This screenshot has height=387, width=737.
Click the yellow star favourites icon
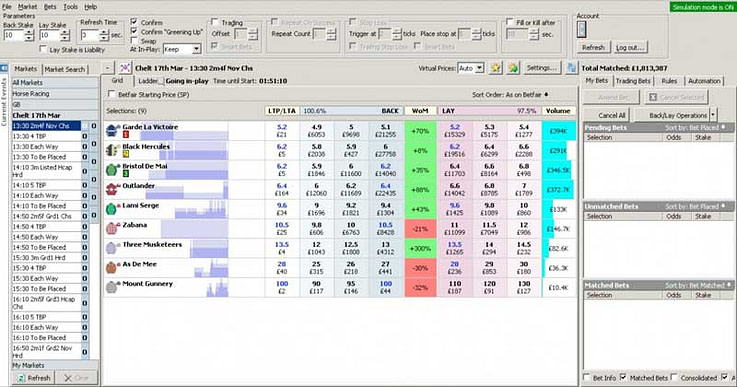pos(495,68)
